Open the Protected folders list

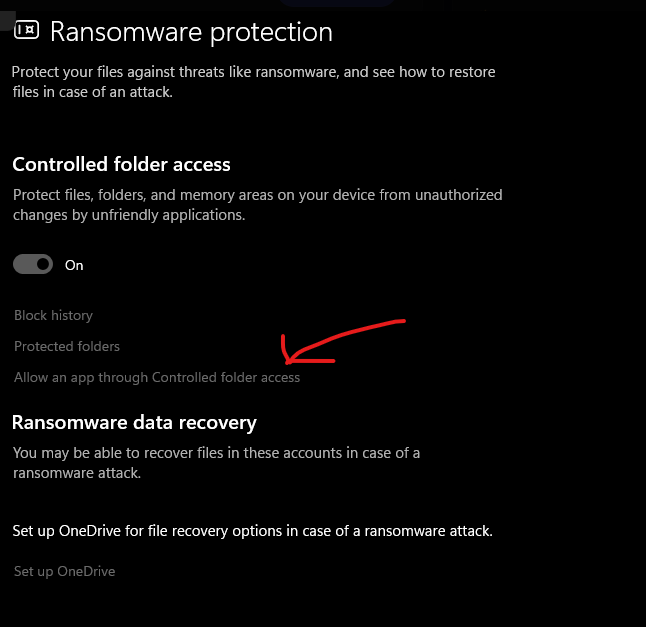coord(67,346)
